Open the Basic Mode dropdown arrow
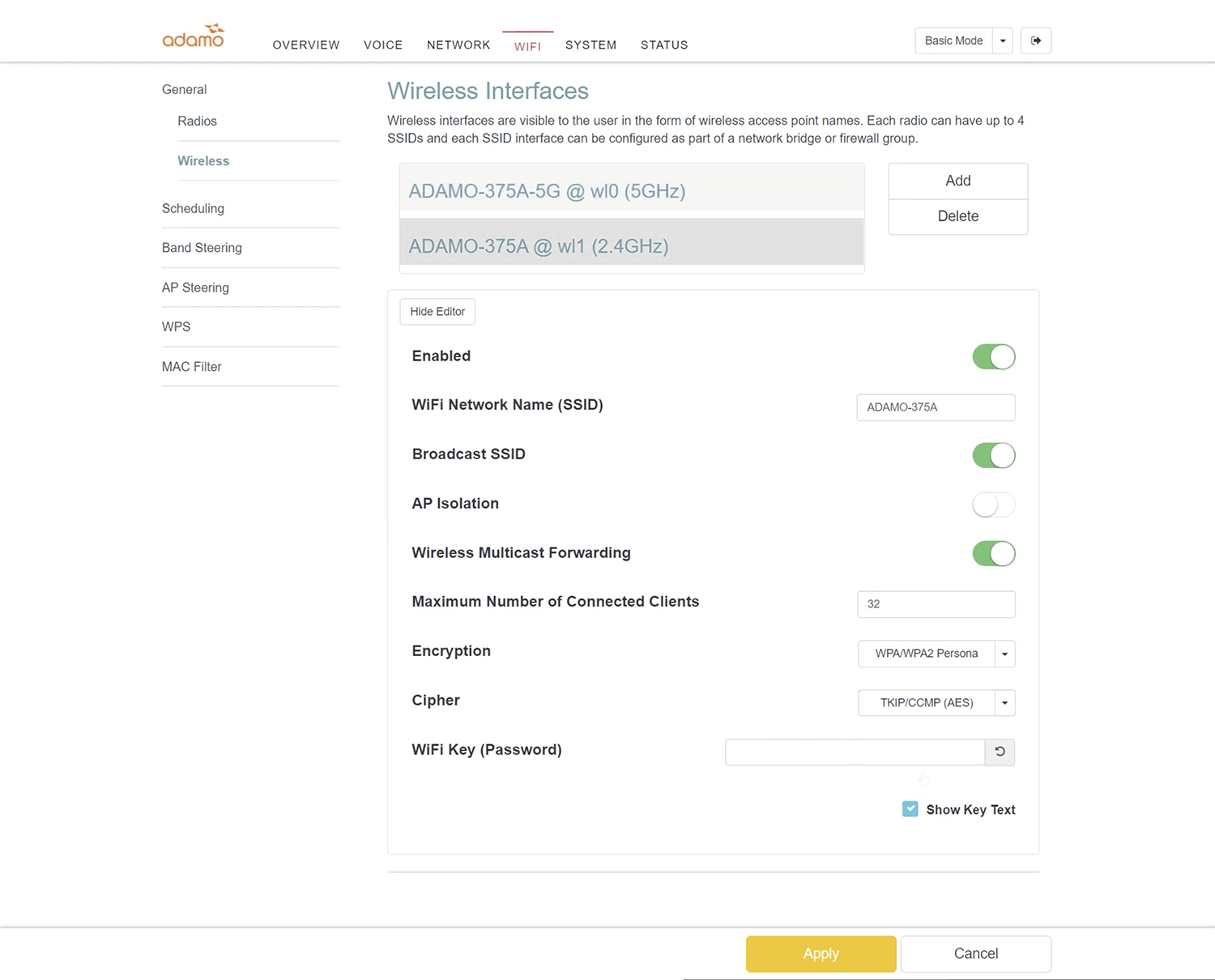Image resolution: width=1215 pixels, height=980 pixels. [1003, 40]
